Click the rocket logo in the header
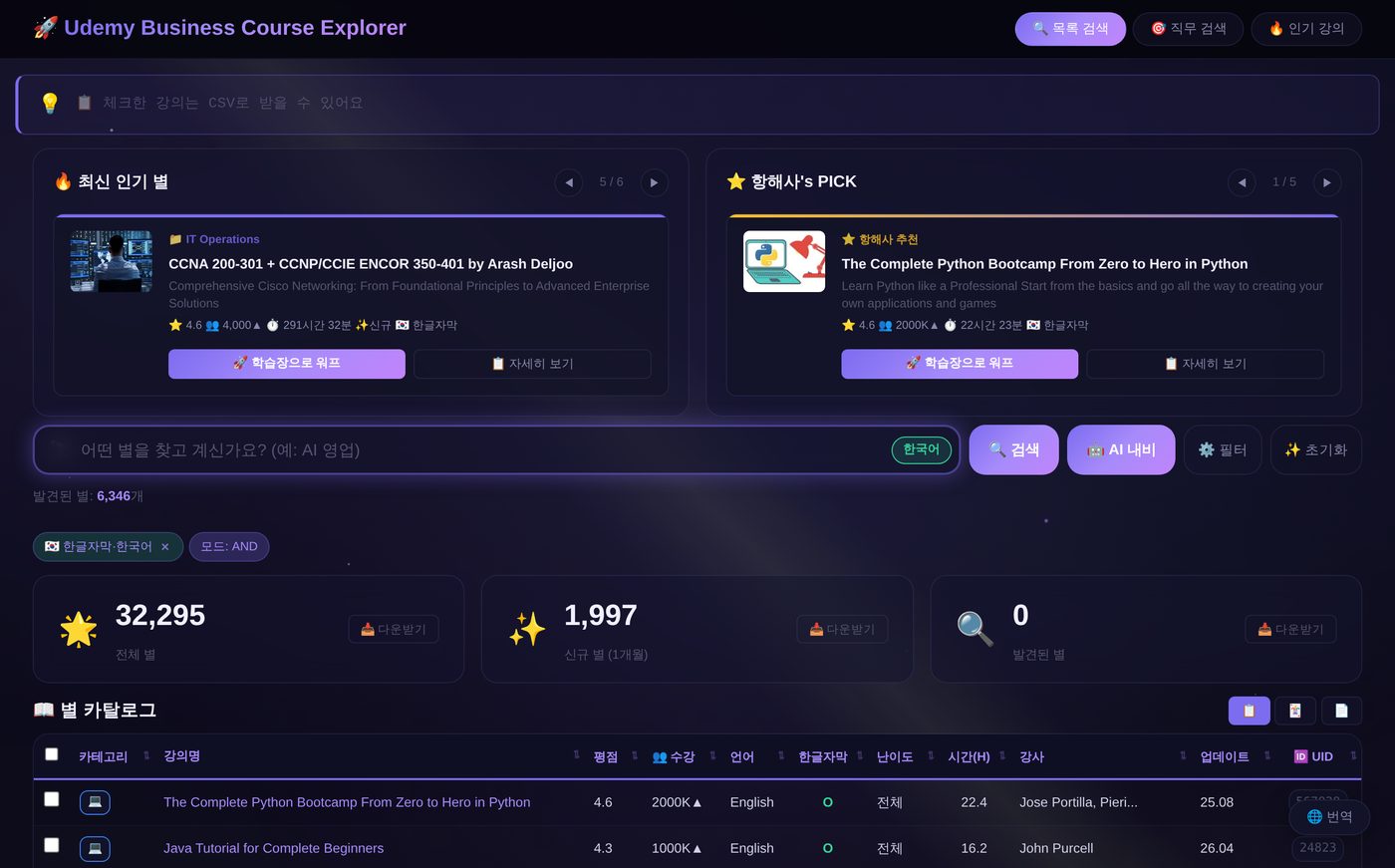The image size is (1395, 868). [x=46, y=28]
